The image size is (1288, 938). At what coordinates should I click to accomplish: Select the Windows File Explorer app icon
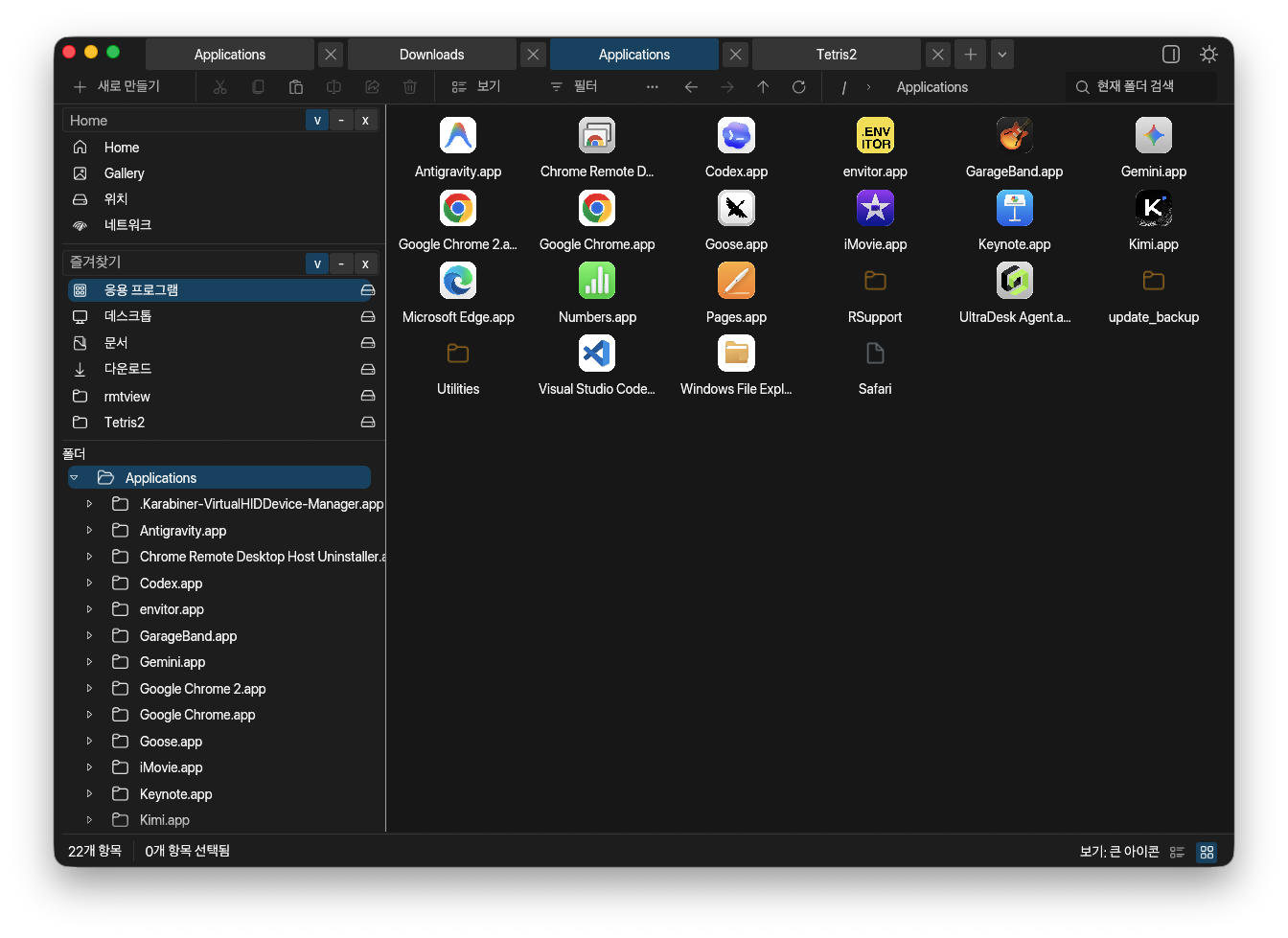click(736, 354)
